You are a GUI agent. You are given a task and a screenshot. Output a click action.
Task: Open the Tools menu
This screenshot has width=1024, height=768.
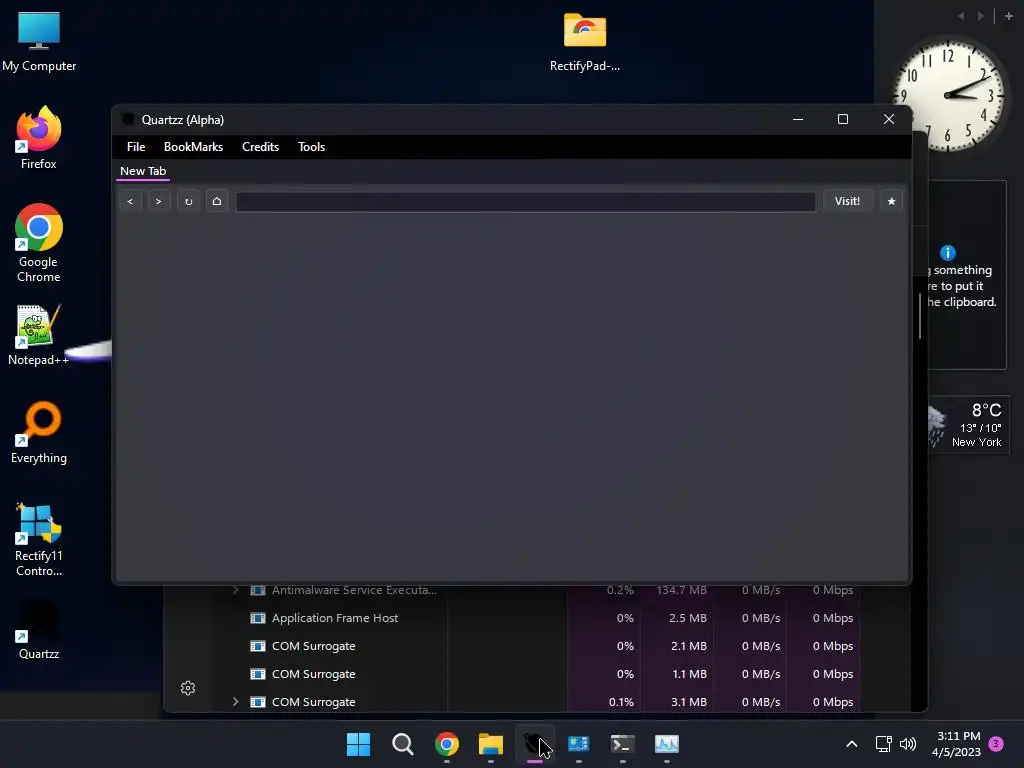(x=312, y=147)
